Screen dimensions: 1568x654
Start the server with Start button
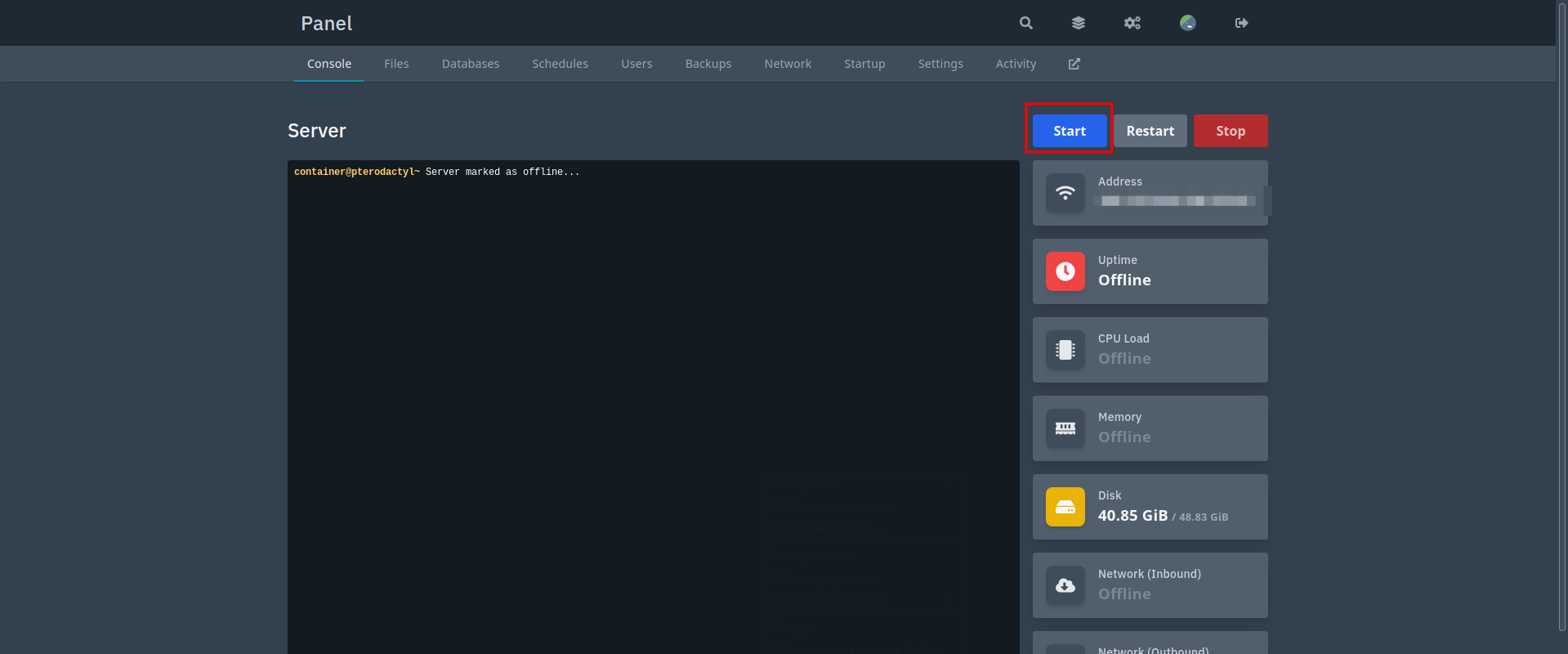click(1070, 131)
